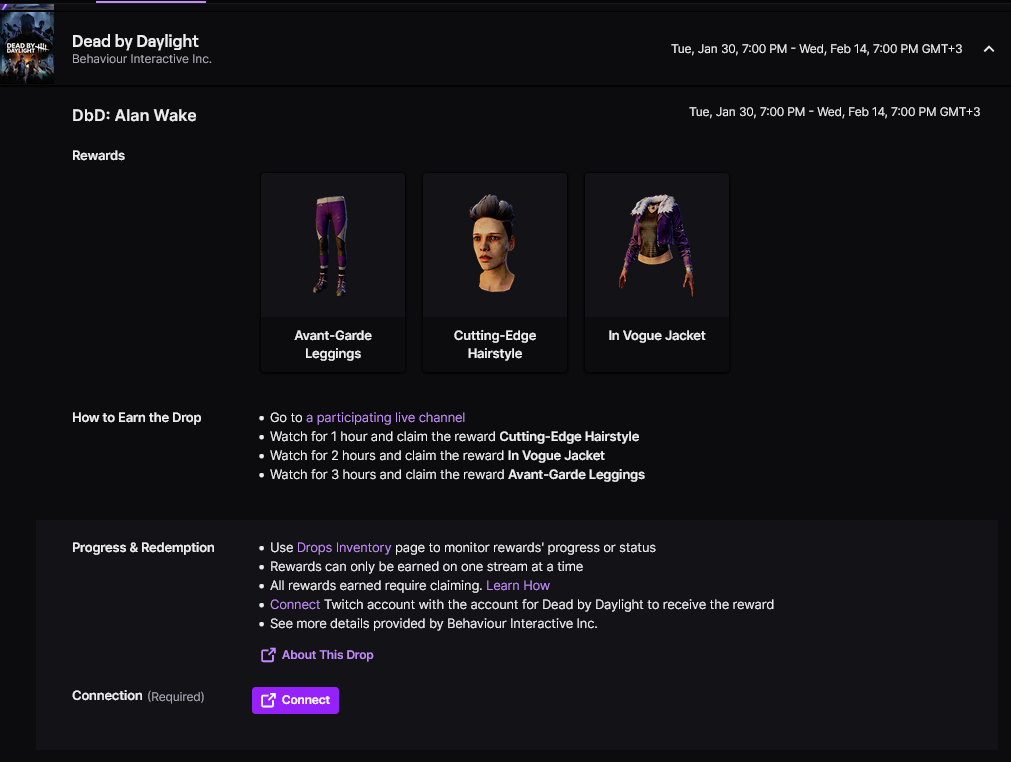Screen dimensions: 1011x762
Task: Click the Watch for 2 hours instruction line
Action: point(437,456)
